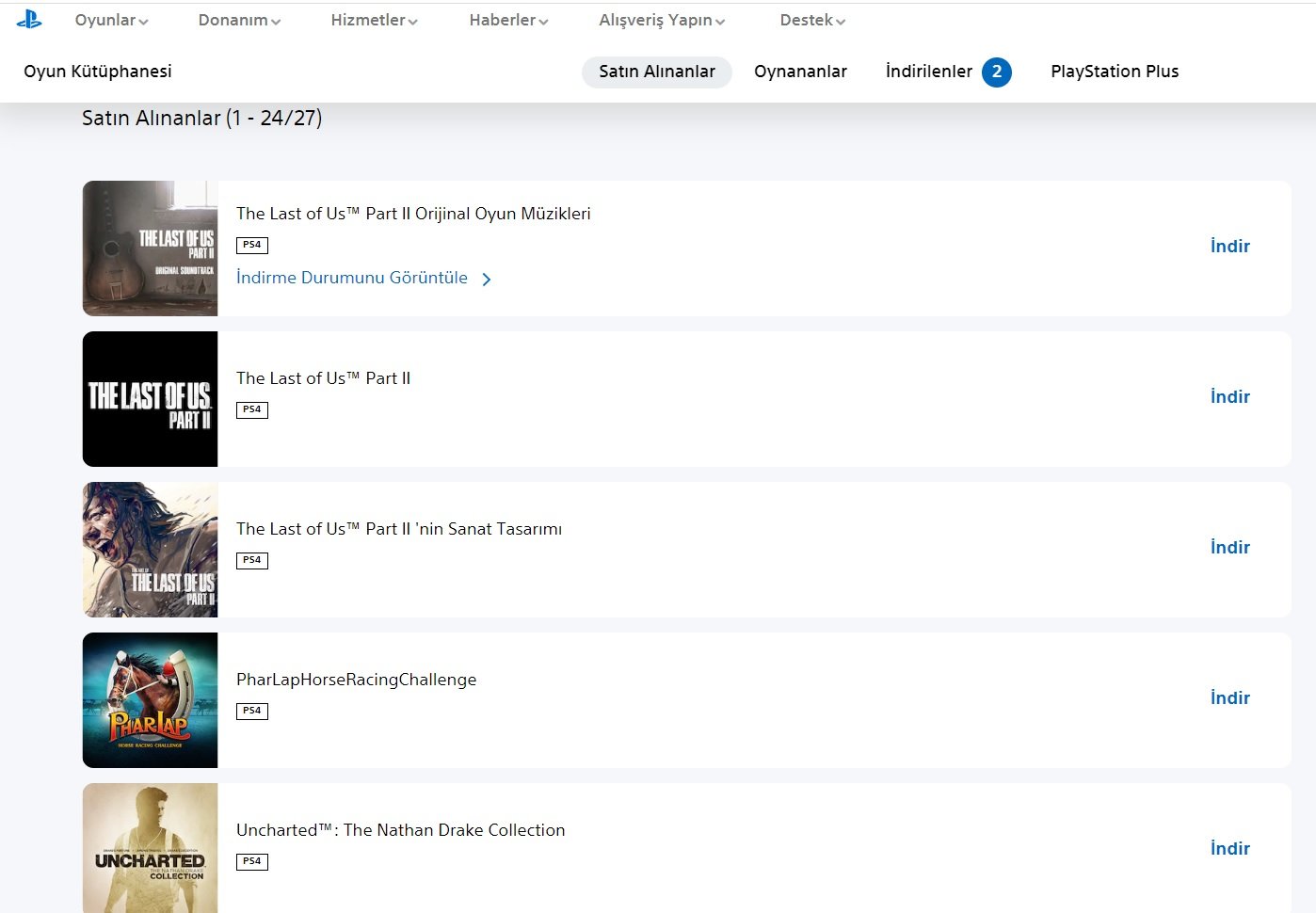Screen dimensions: 1316x913
Task: Open The Last of Us soundtrack guitar thumbnail
Action: pyautogui.click(x=150, y=248)
